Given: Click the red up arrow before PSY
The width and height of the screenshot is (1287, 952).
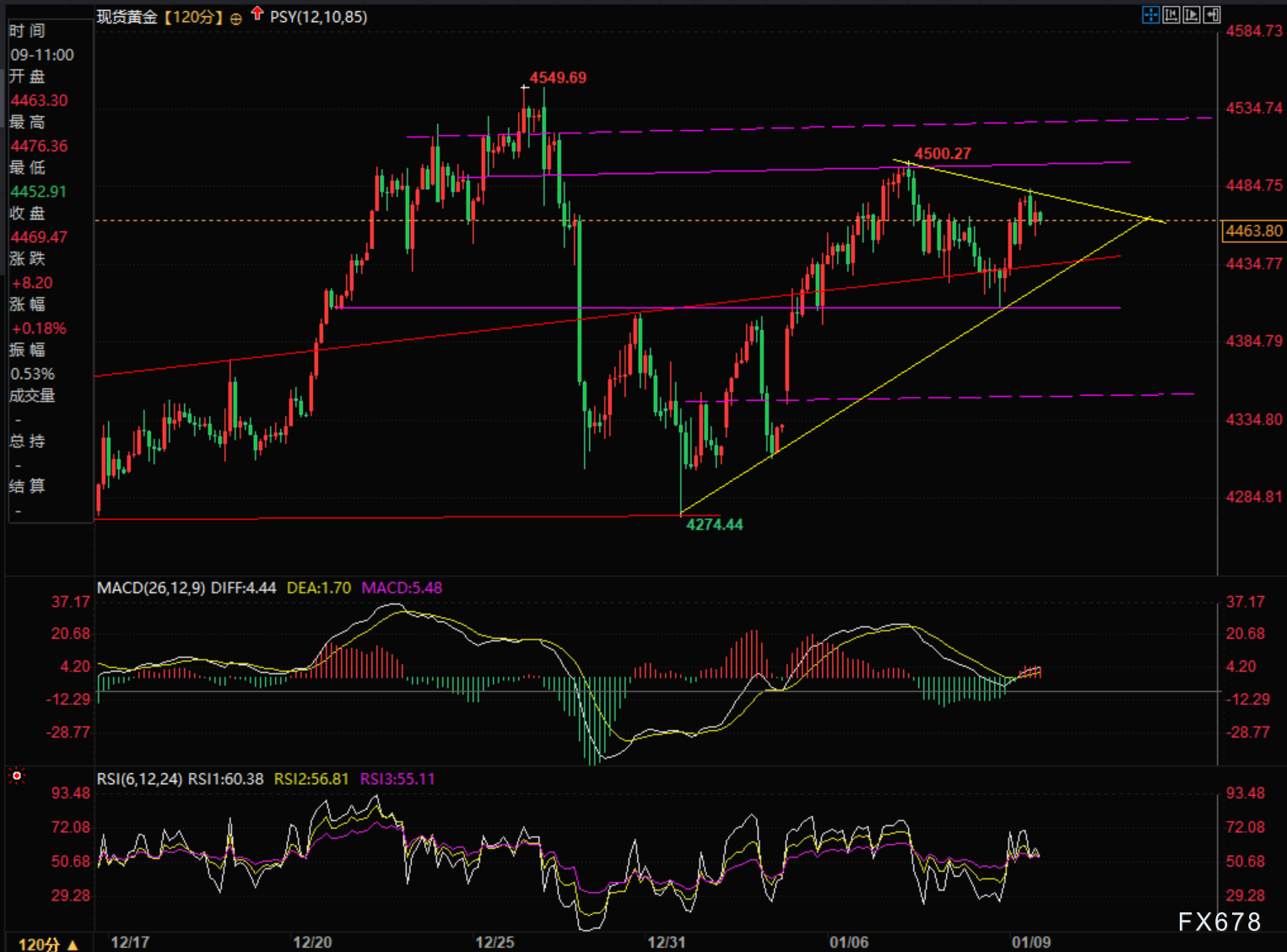Looking at the screenshot, I should 257,14.
